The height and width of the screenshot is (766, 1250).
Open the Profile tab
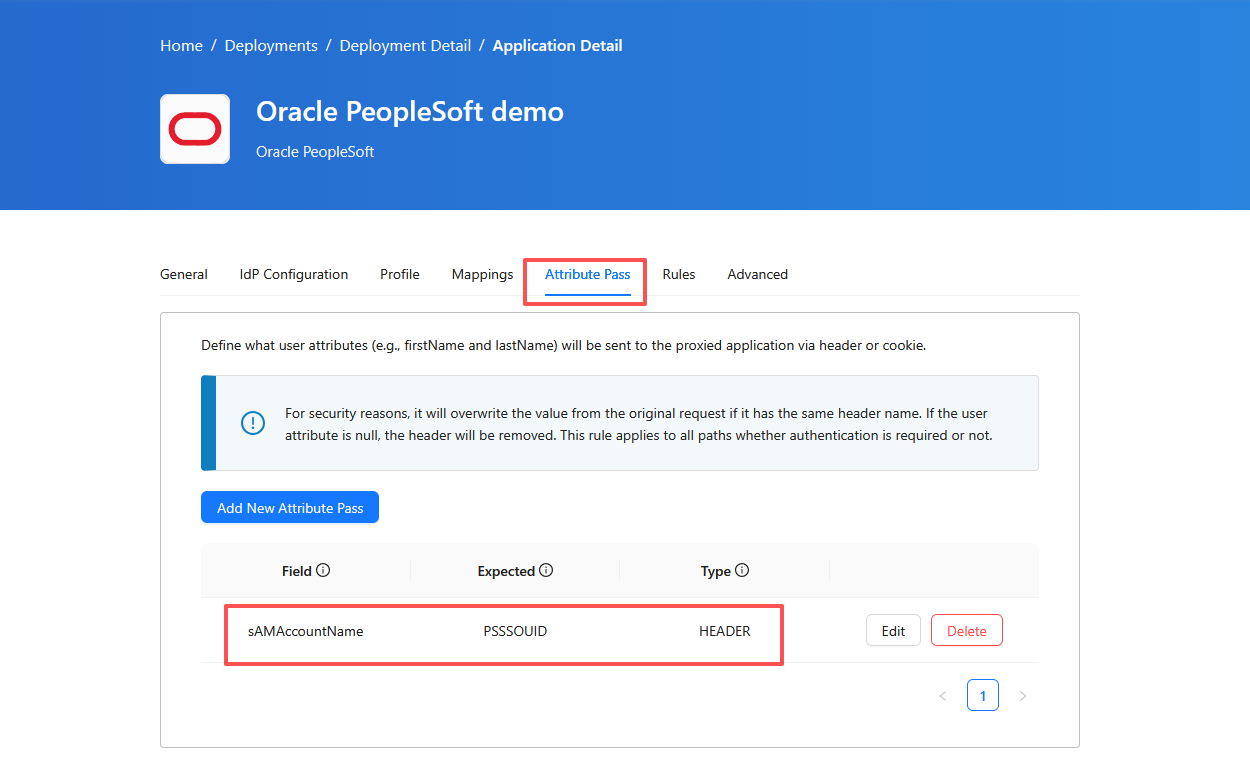(x=400, y=274)
